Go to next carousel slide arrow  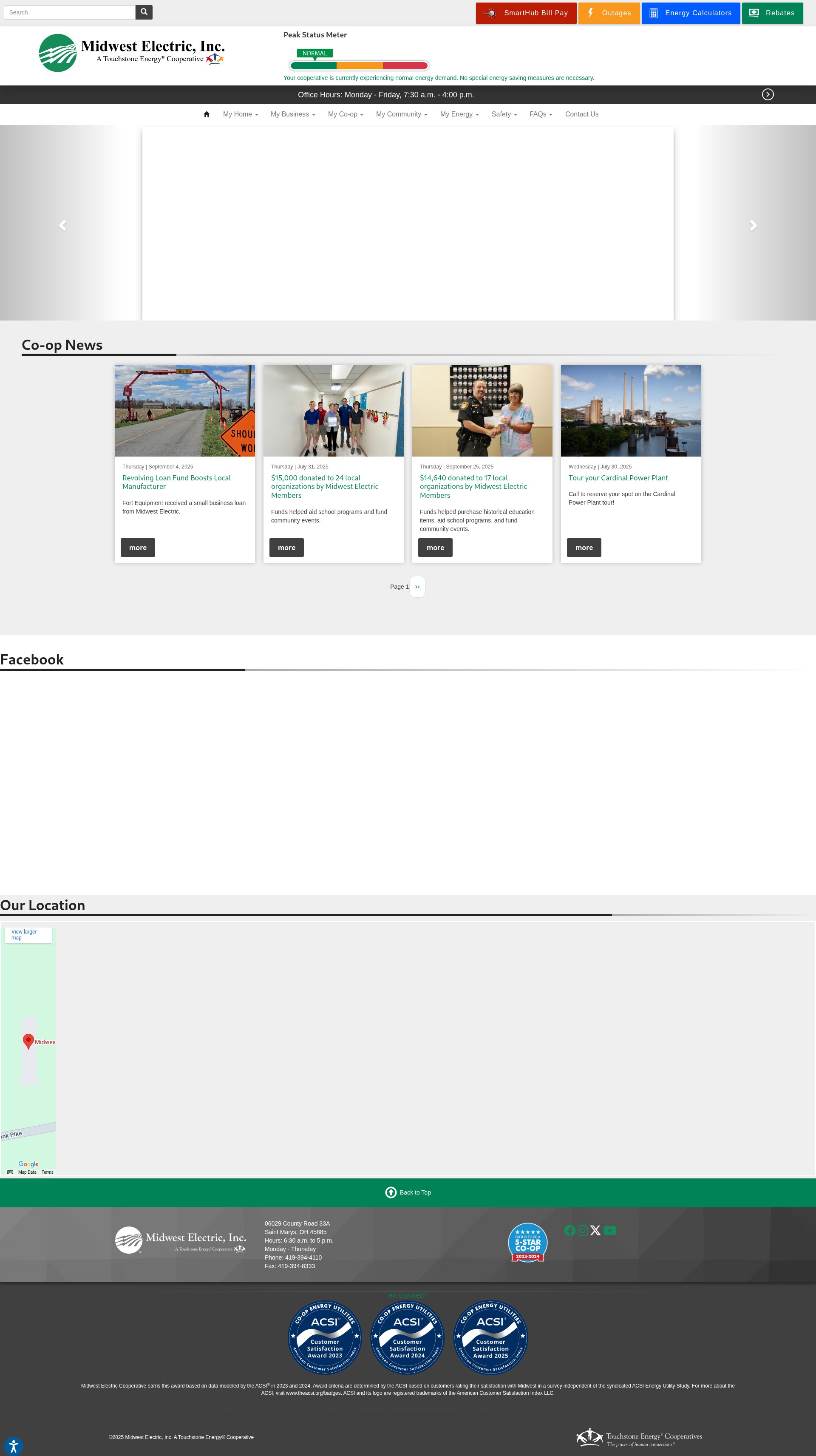753,225
